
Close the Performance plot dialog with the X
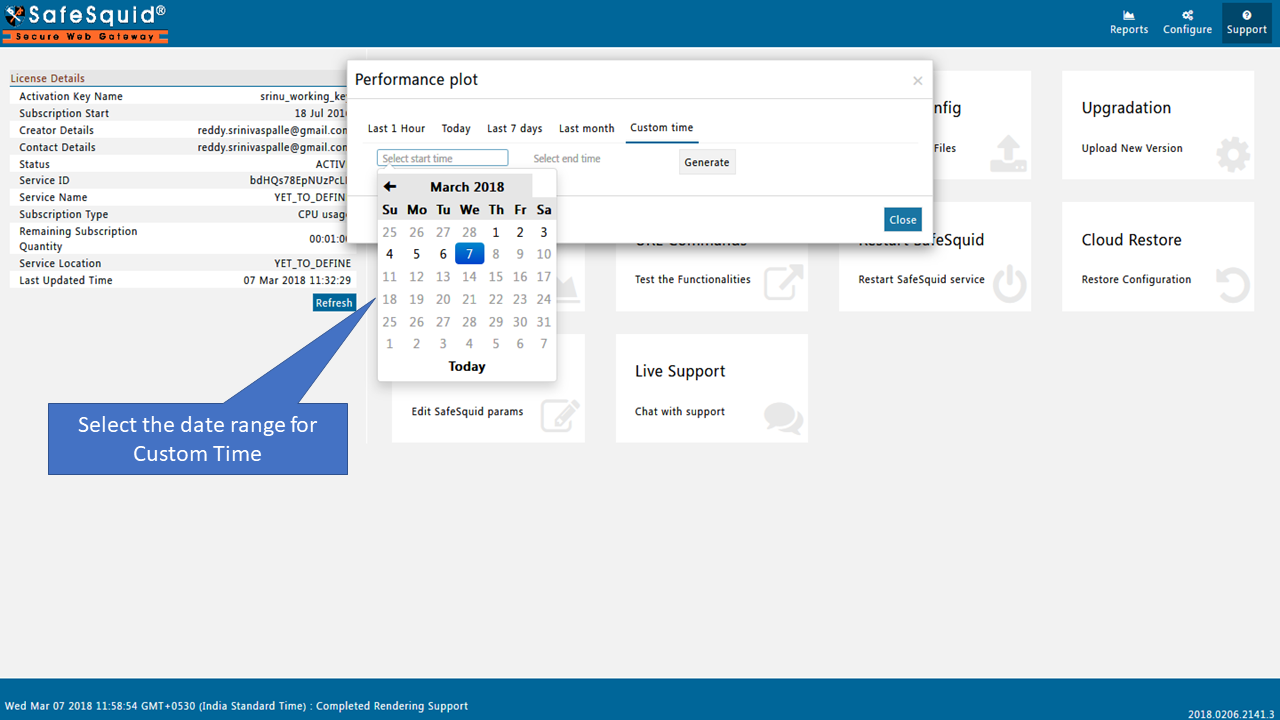(917, 81)
